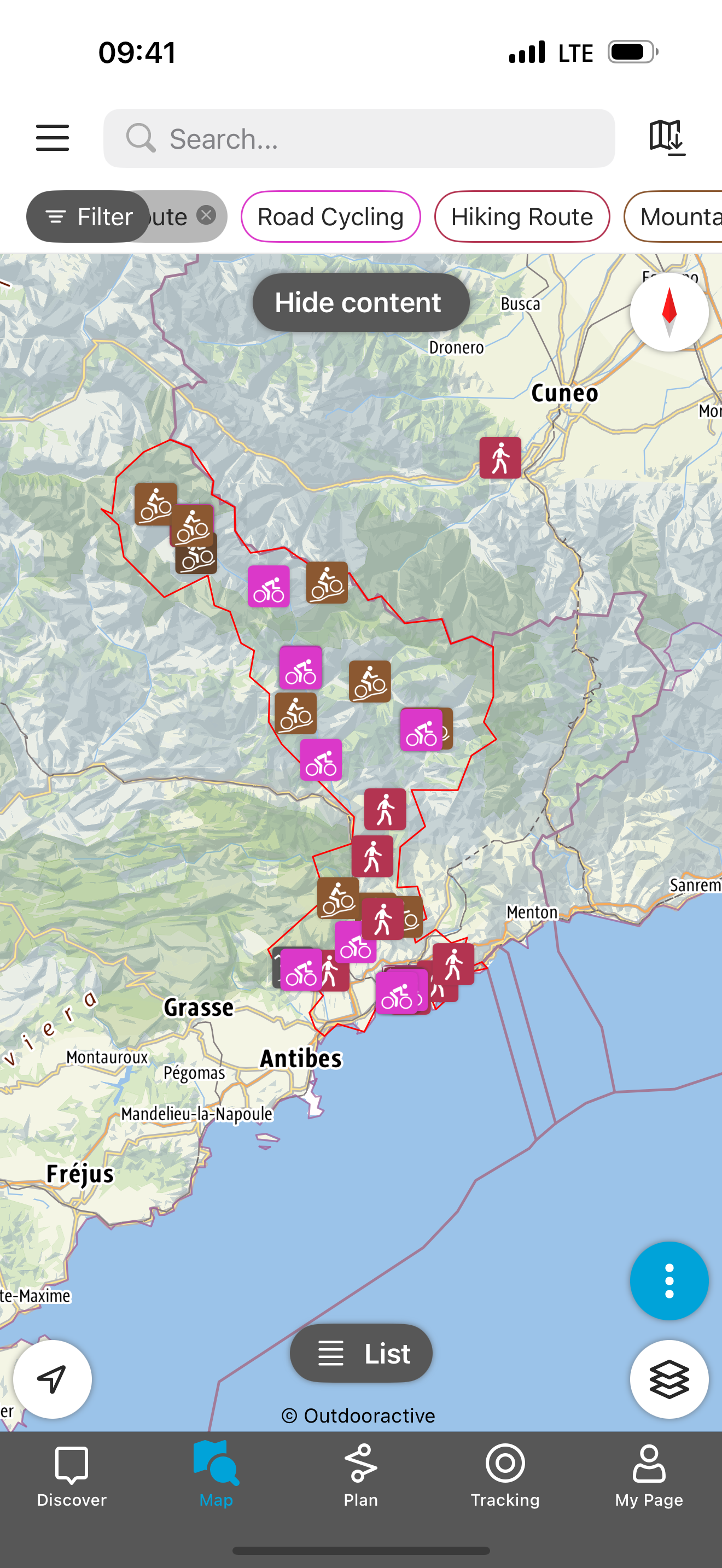Expand the results List
The width and height of the screenshot is (722, 1568).
tap(361, 1353)
